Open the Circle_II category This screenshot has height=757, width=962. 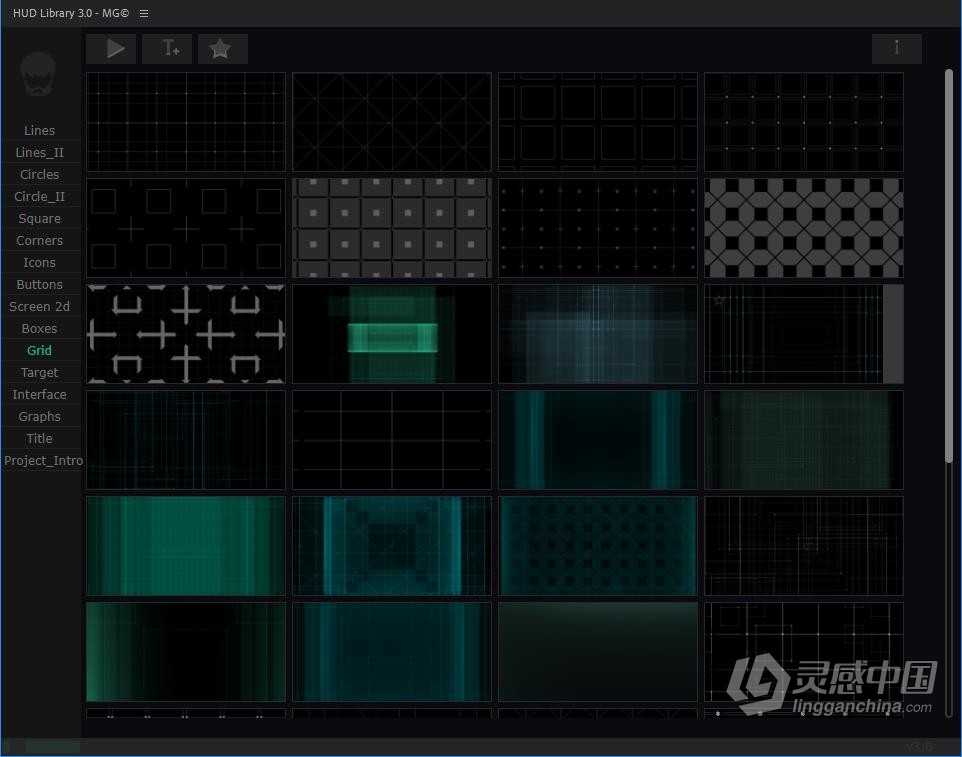(x=39, y=196)
